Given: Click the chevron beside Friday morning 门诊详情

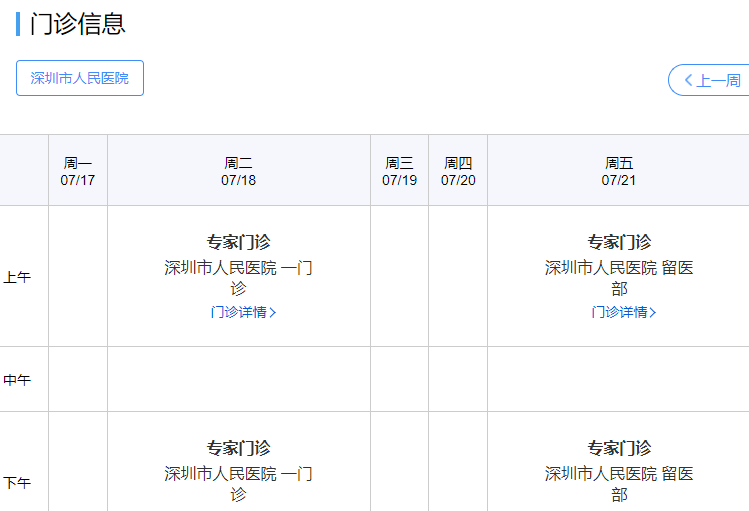Looking at the screenshot, I should [x=653, y=312].
